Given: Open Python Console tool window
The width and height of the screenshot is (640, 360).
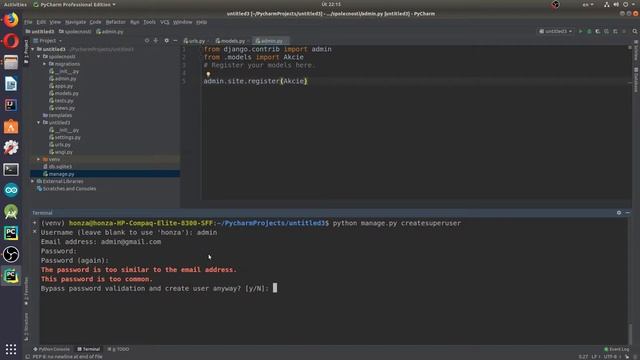Looking at the screenshot, I should (51, 349).
